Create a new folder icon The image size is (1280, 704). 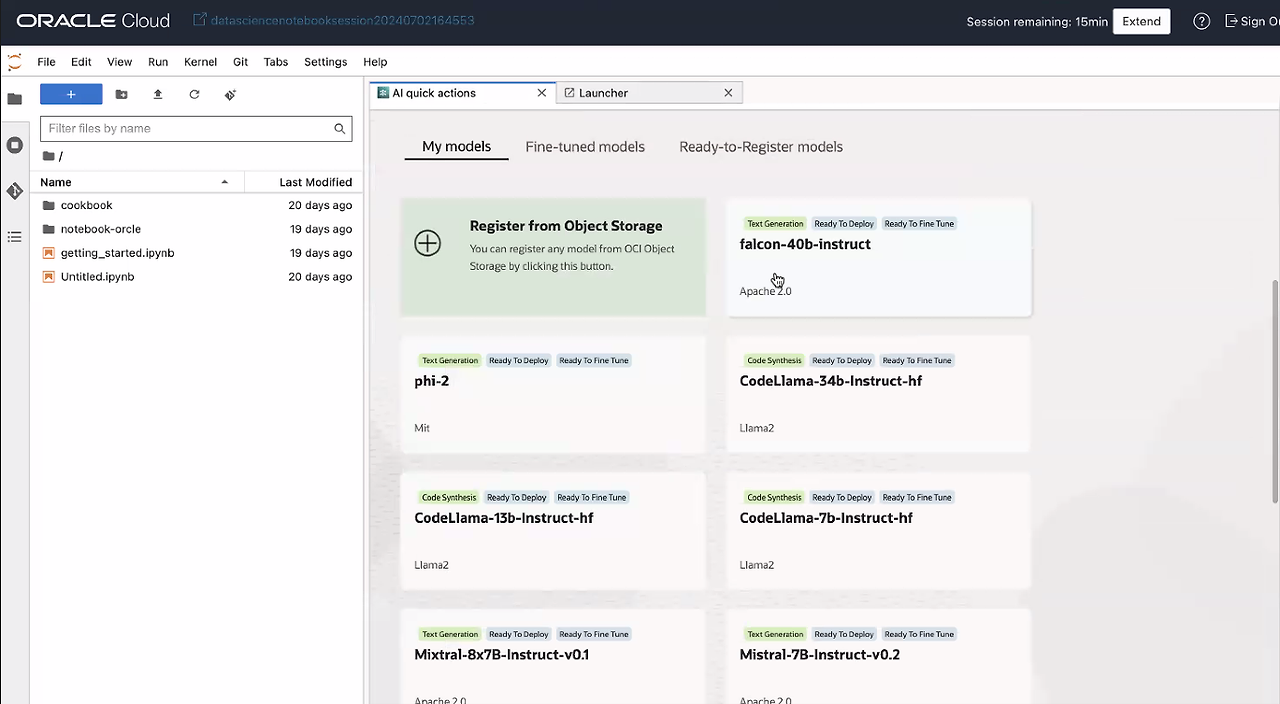click(x=121, y=94)
